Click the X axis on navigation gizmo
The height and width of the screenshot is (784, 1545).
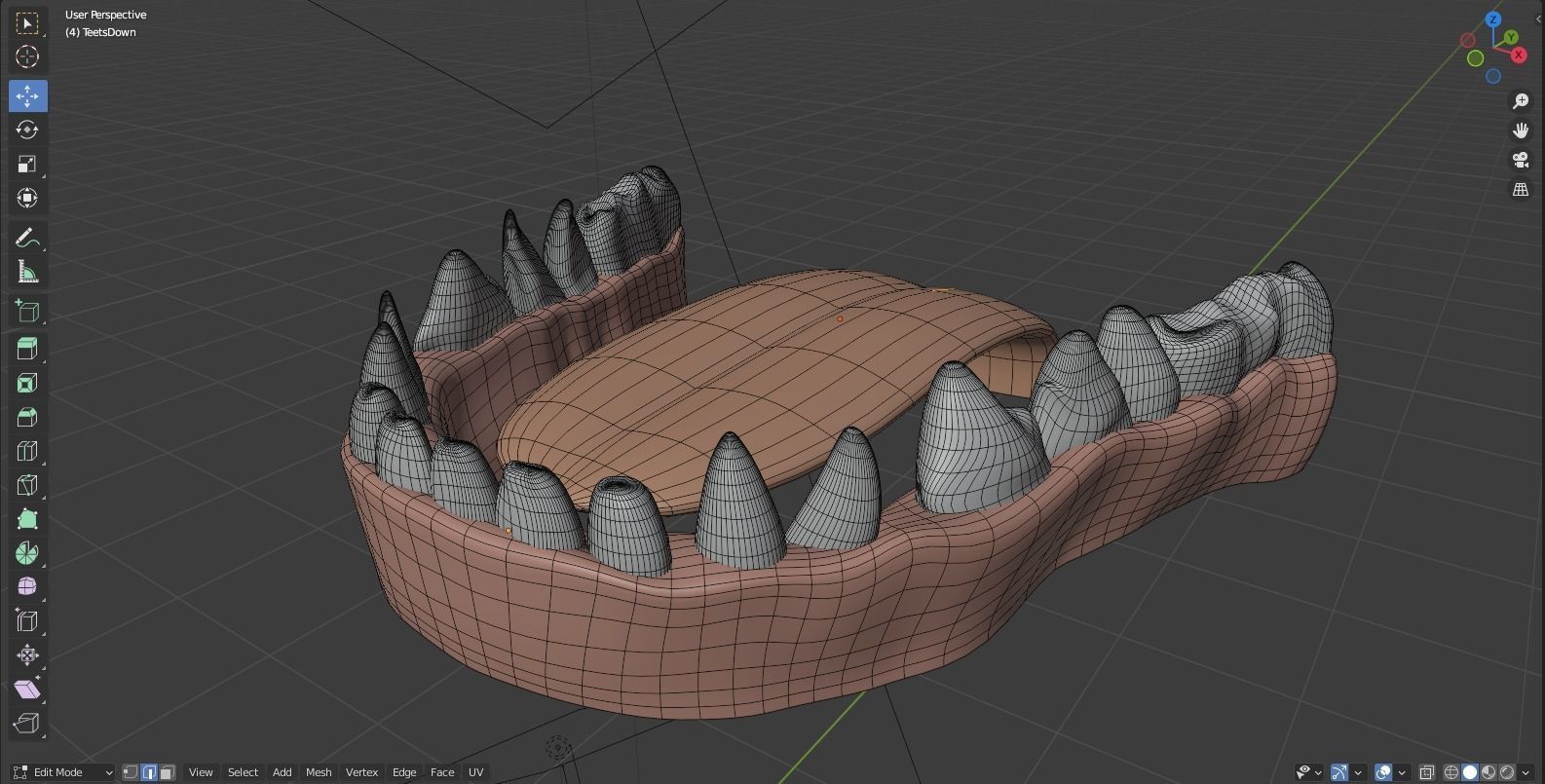1519,55
